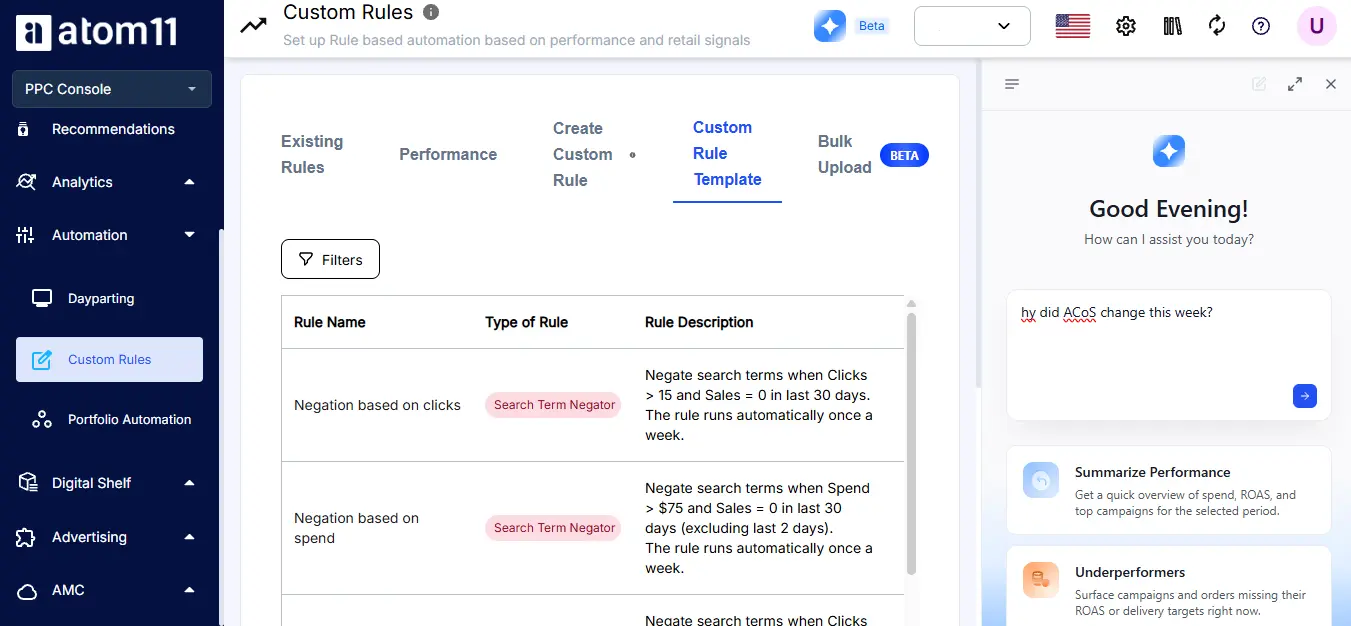Choose the Summarize Performance suggestion title
This screenshot has width=1351, height=626.
click(x=1152, y=472)
